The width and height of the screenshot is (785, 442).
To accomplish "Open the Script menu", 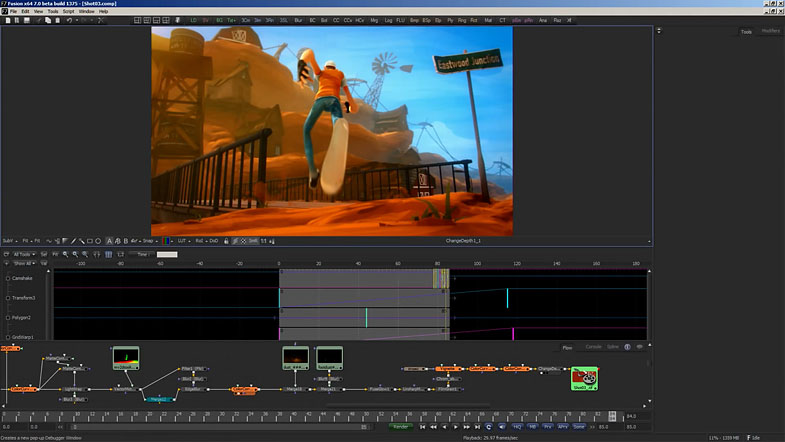I will (69, 11).
